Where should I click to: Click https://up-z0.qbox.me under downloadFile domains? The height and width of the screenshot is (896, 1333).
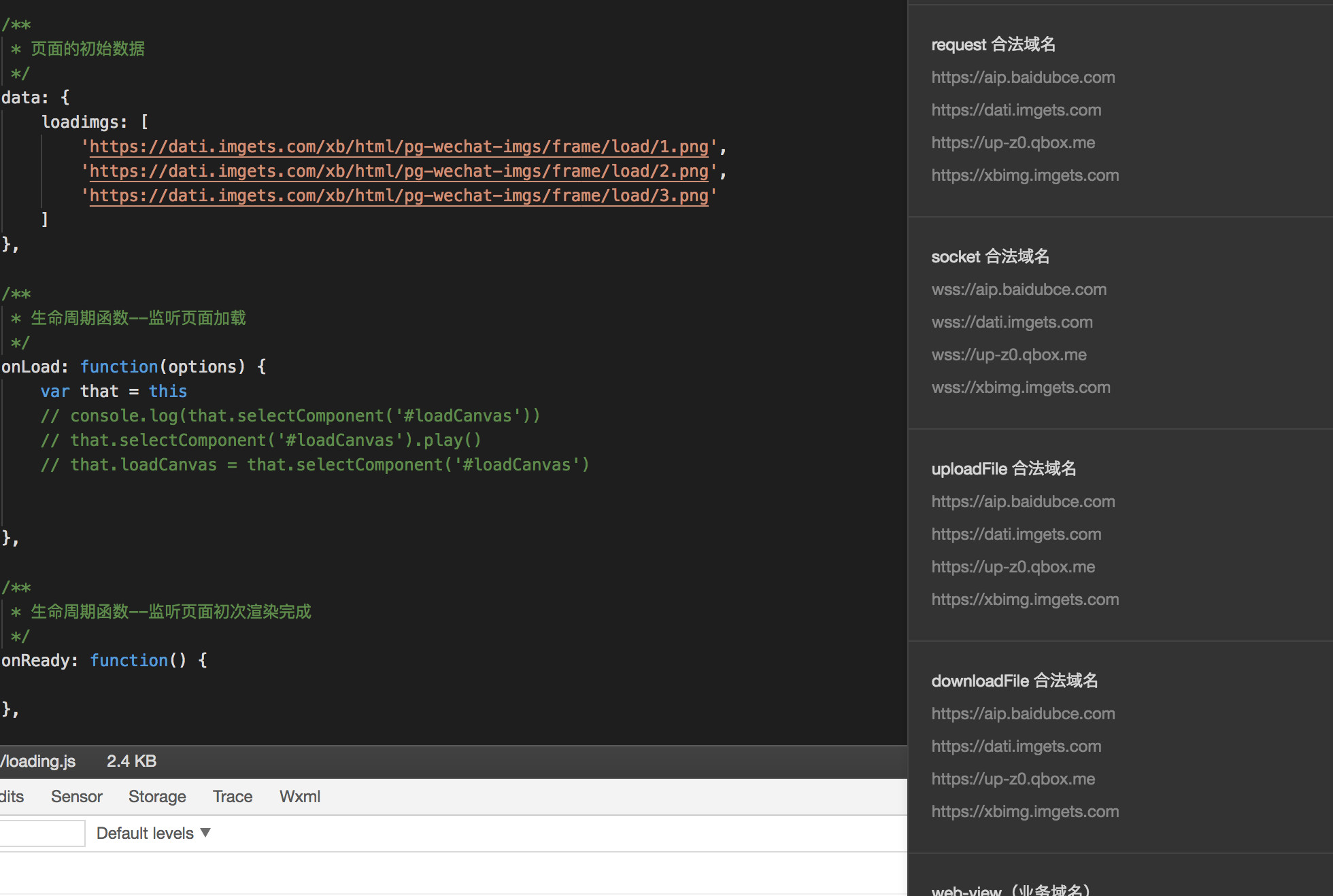click(x=1013, y=779)
